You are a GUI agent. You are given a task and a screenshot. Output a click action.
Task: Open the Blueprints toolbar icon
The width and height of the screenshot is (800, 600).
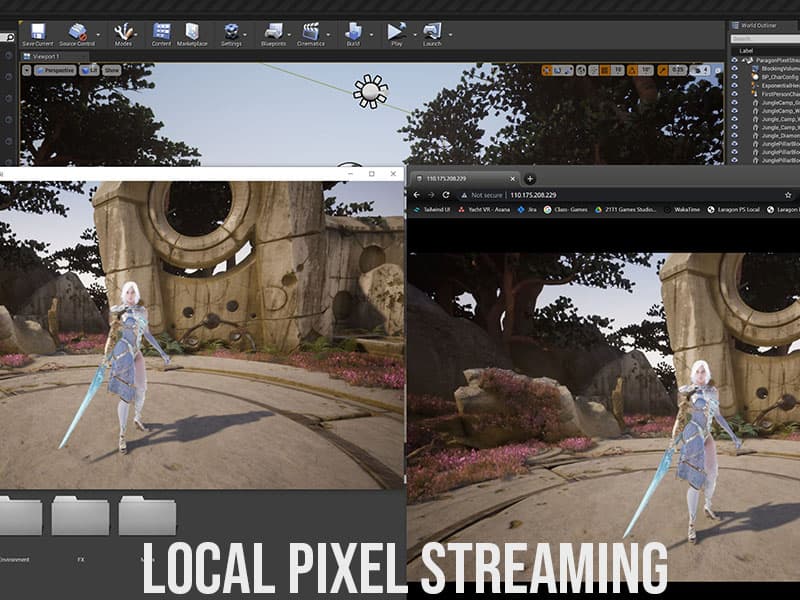pos(273,32)
